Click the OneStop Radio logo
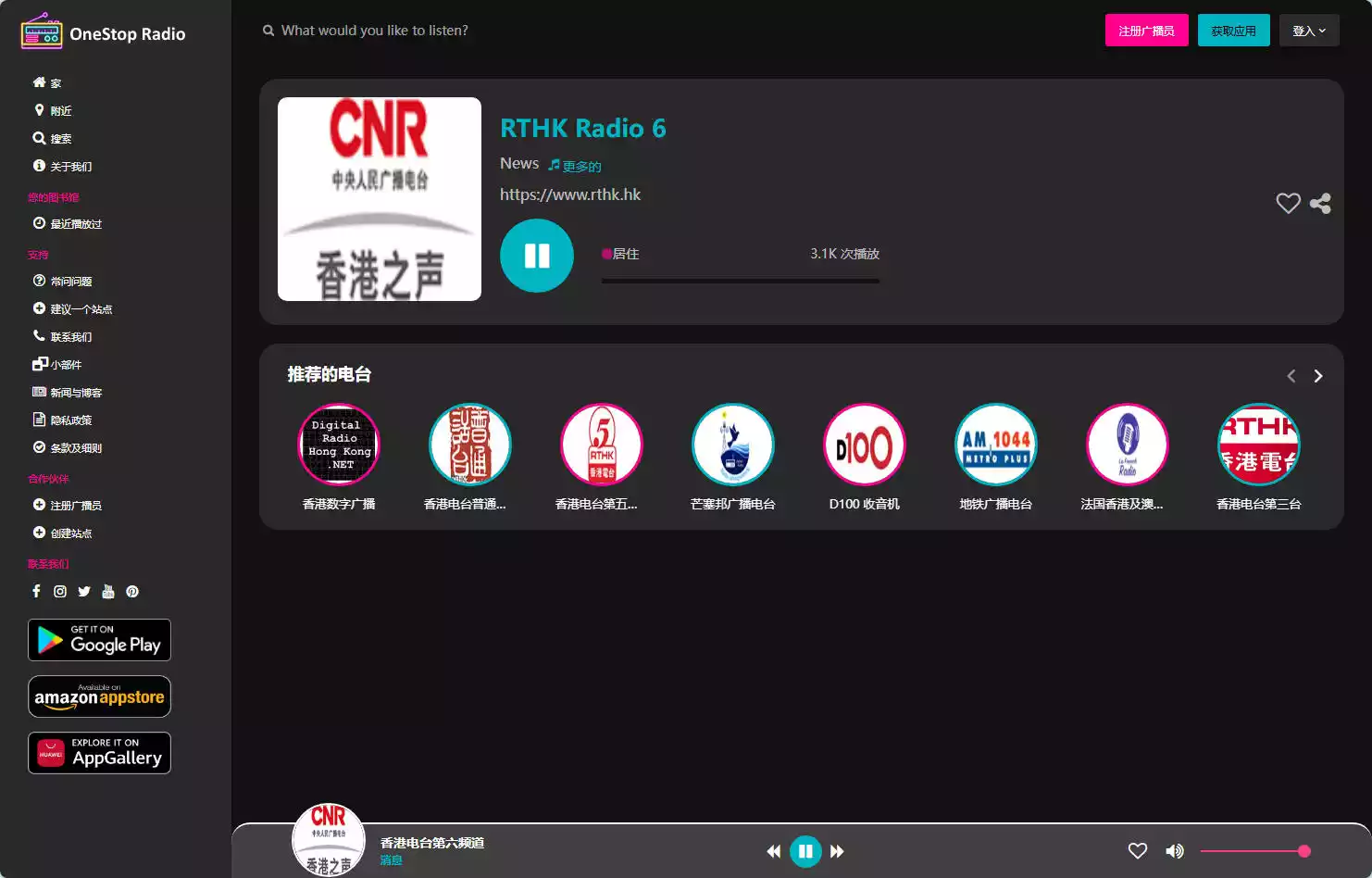 coord(103,32)
